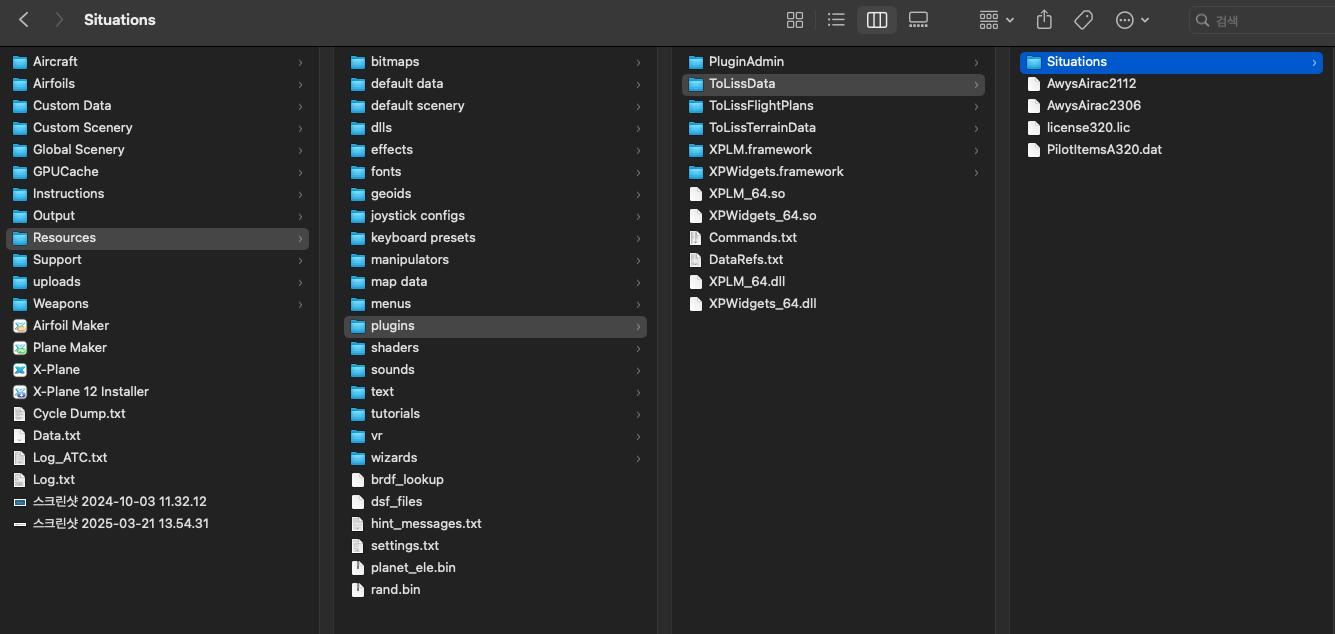Expand the ToLissFlightPlans folder chevron
This screenshot has height=634, width=1335.
pyautogui.click(x=976, y=106)
